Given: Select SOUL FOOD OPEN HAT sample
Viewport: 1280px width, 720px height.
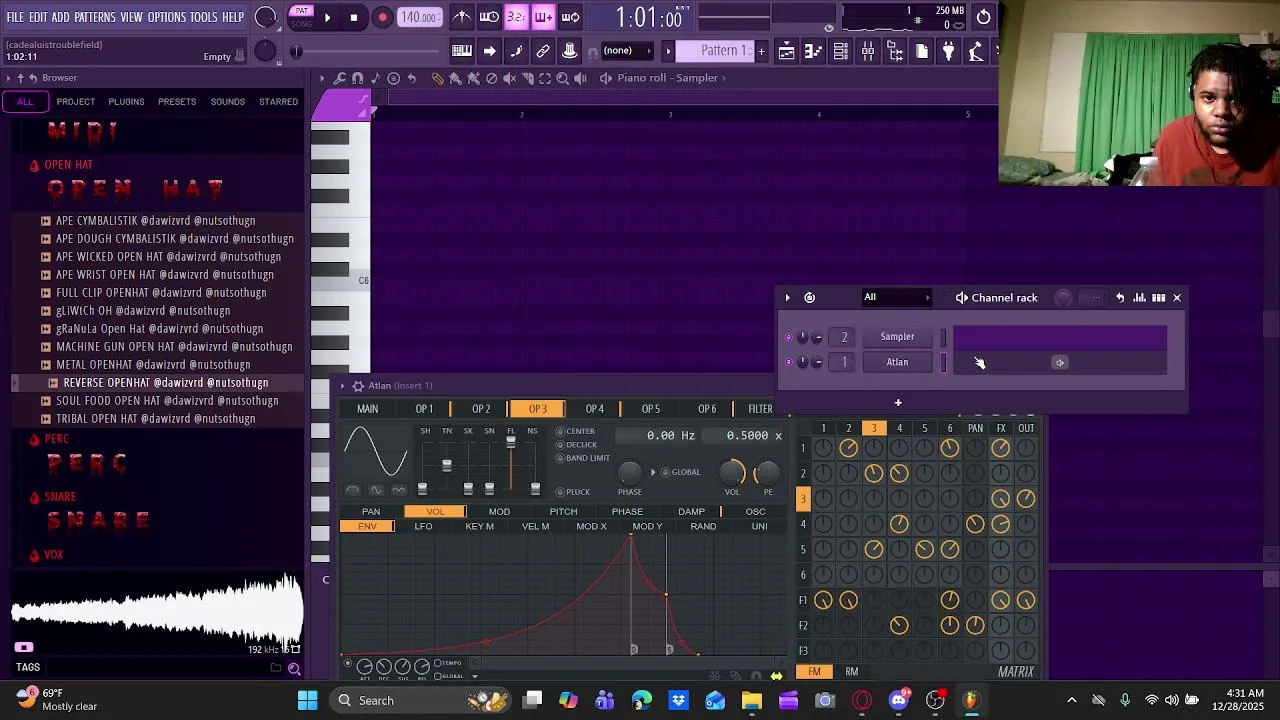Looking at the screenshot, I should [x=167, y=401].
